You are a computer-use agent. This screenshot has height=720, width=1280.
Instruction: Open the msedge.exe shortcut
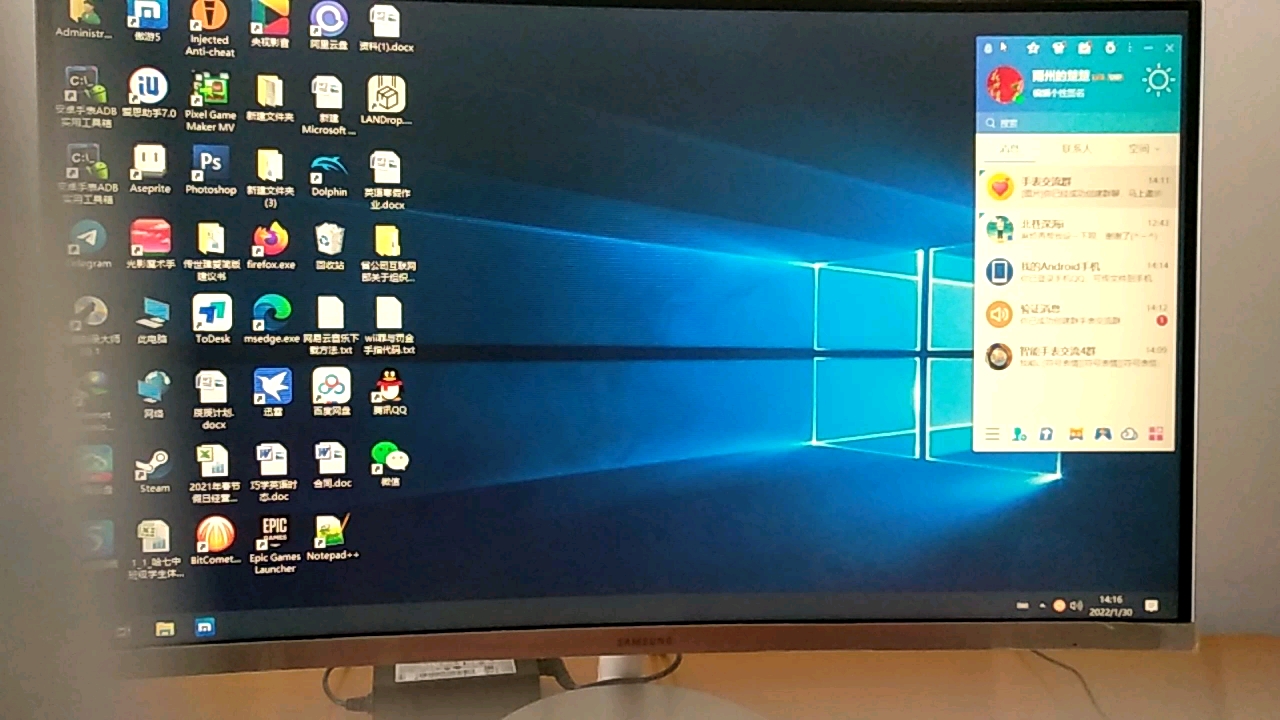coord(271,320)
